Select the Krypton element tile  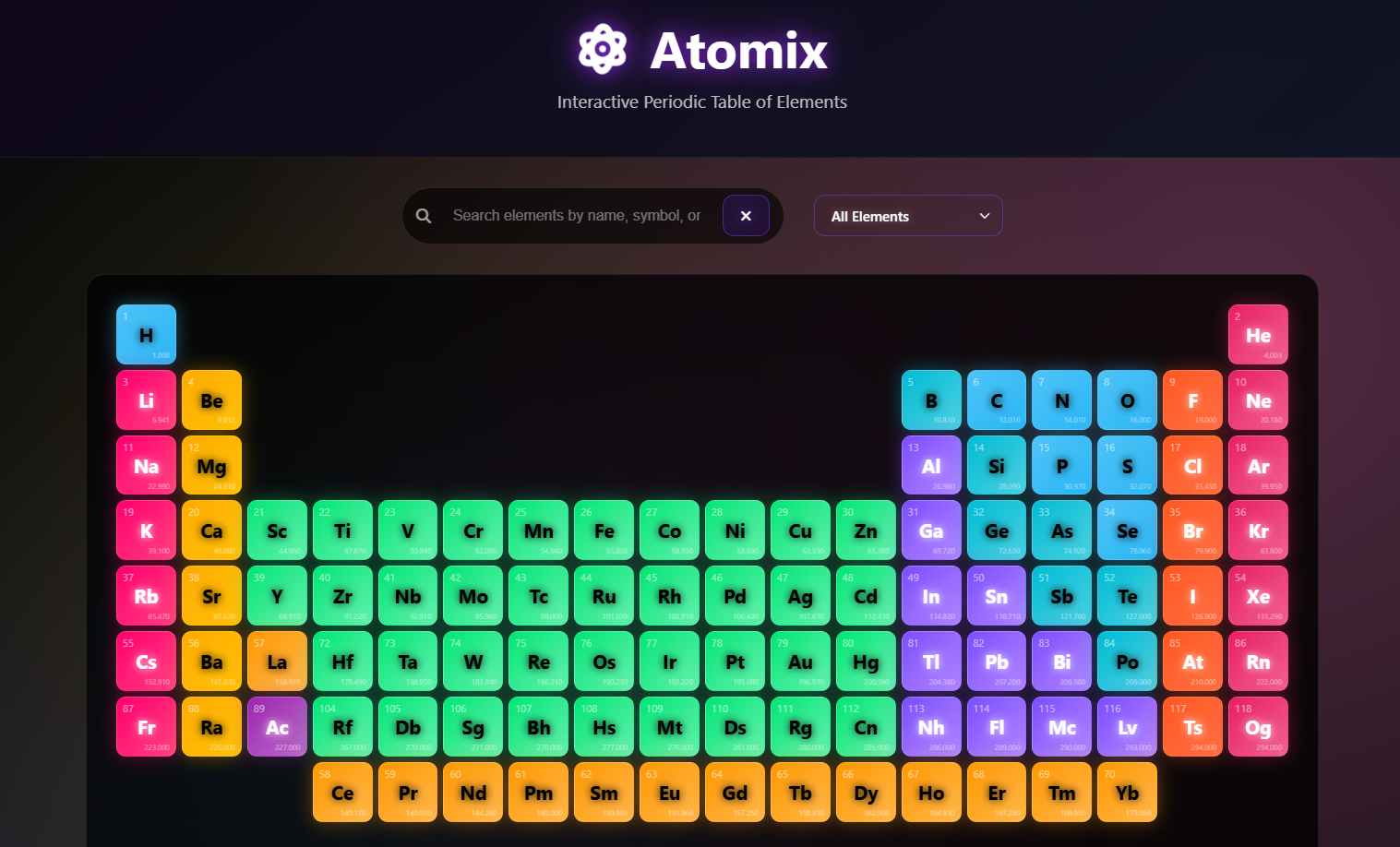1258,530
